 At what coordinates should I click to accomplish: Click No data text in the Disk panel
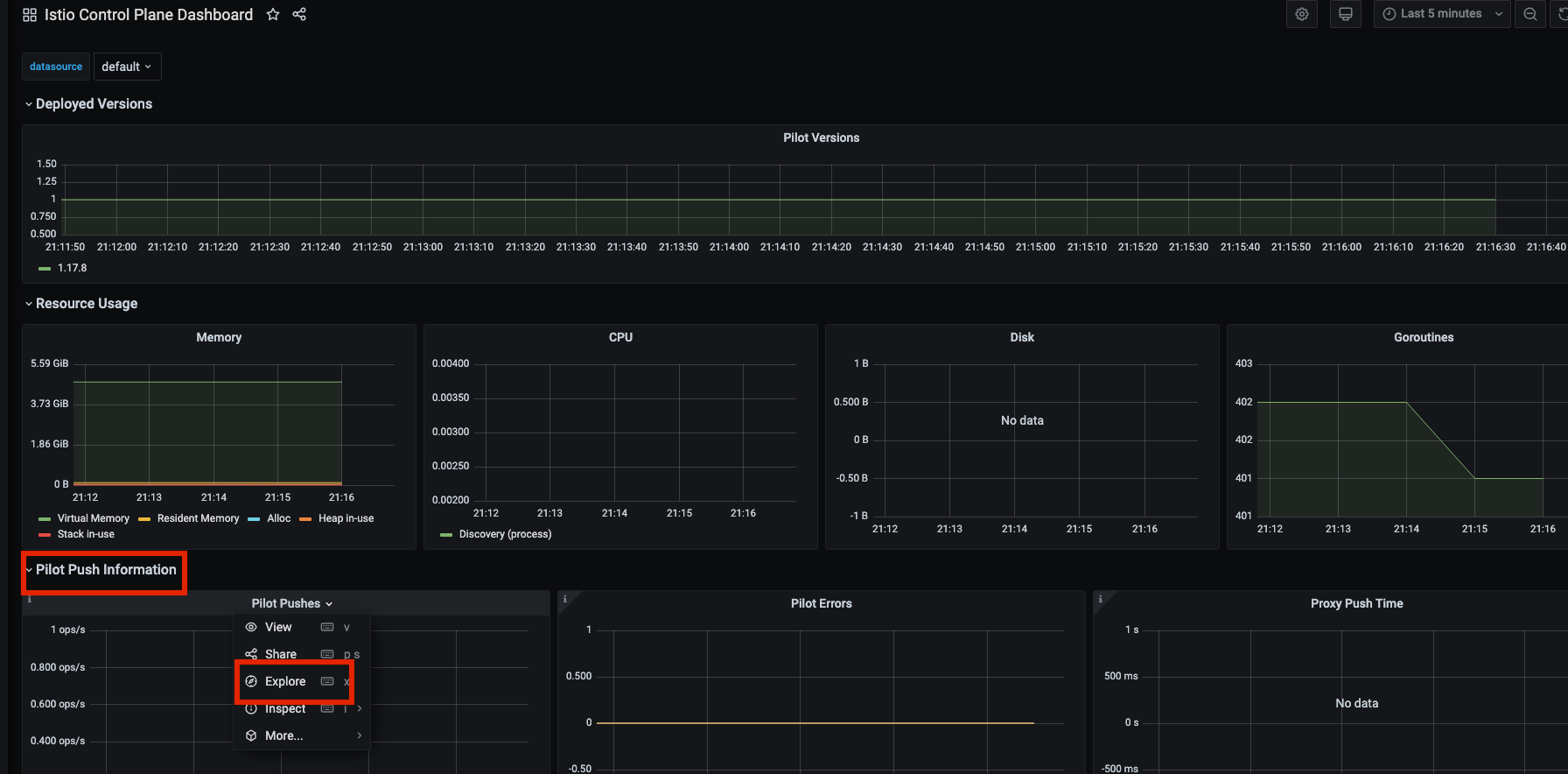(x=1022, y=420)
